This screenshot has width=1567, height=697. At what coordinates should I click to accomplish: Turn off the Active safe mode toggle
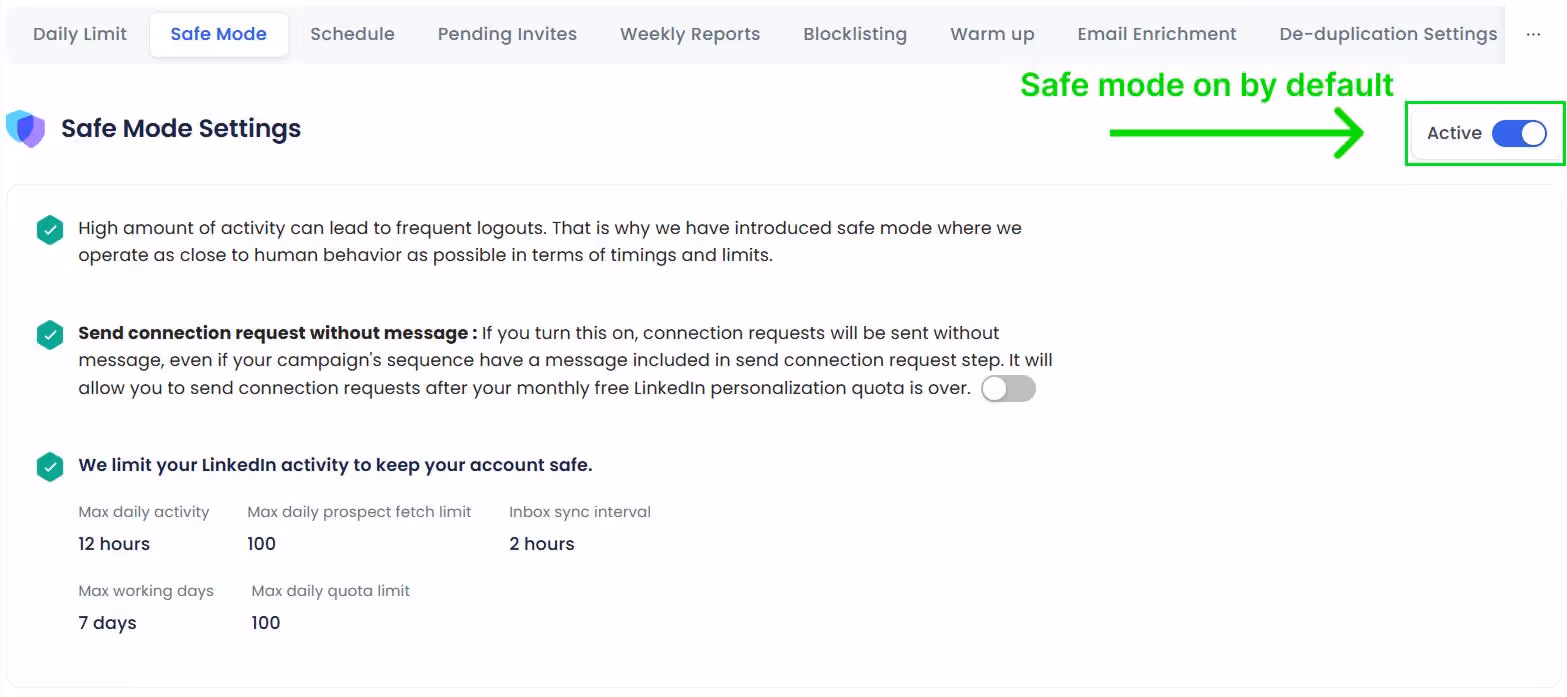pyautogui.click(x=1519, y=133)
